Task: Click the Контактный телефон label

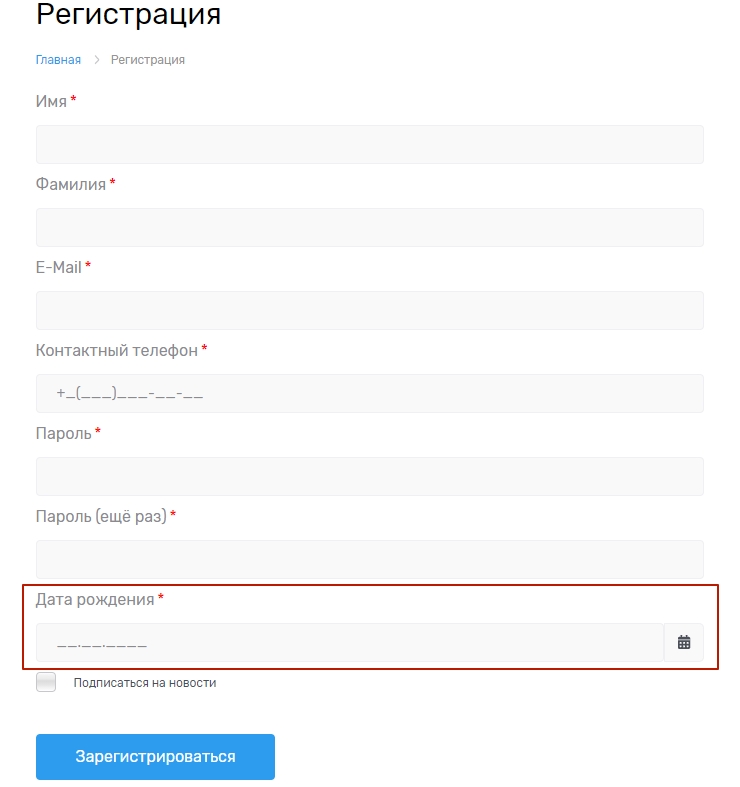Action: point(117,350)
